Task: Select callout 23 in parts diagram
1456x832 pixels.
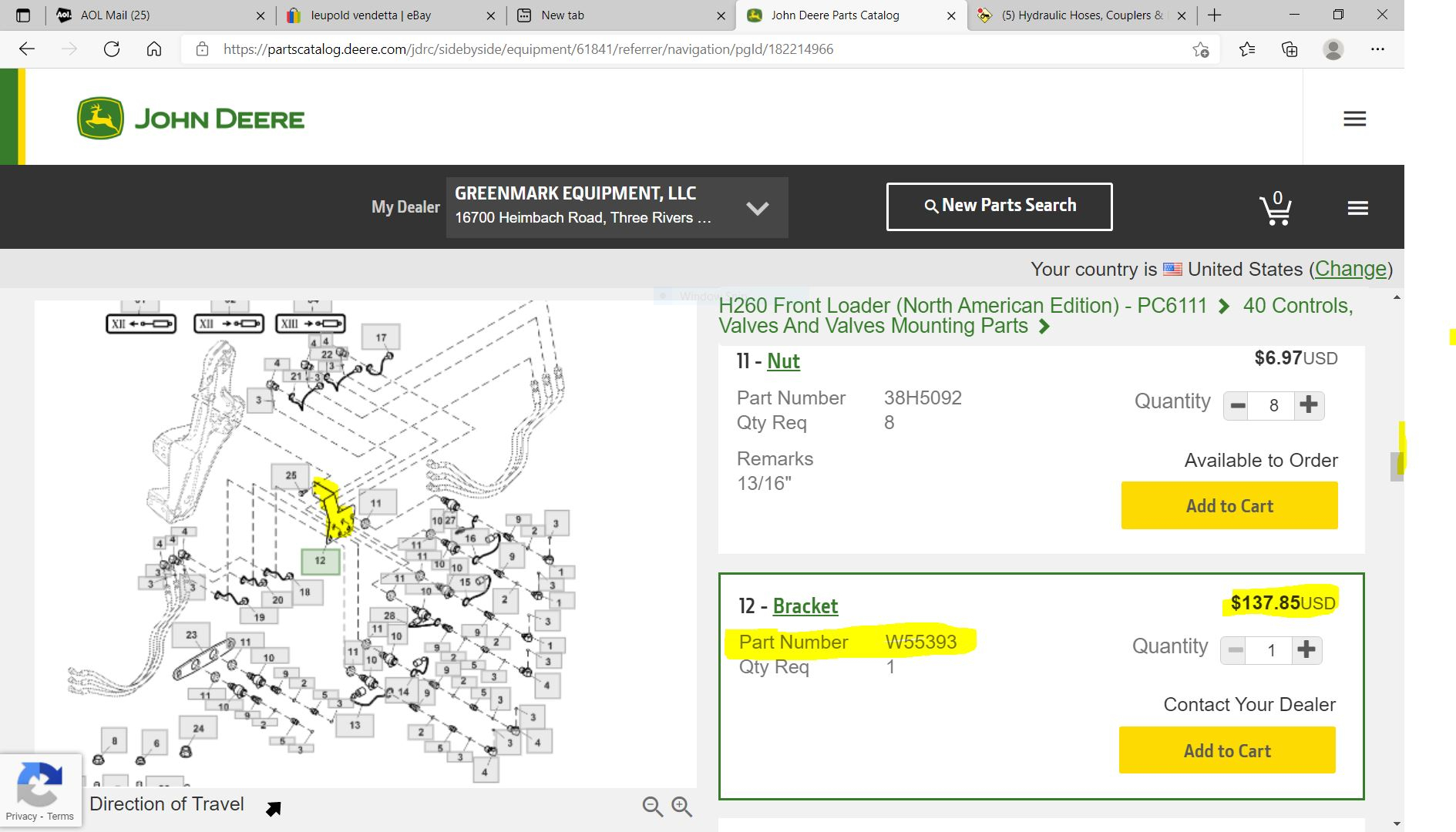Action: 191,635
